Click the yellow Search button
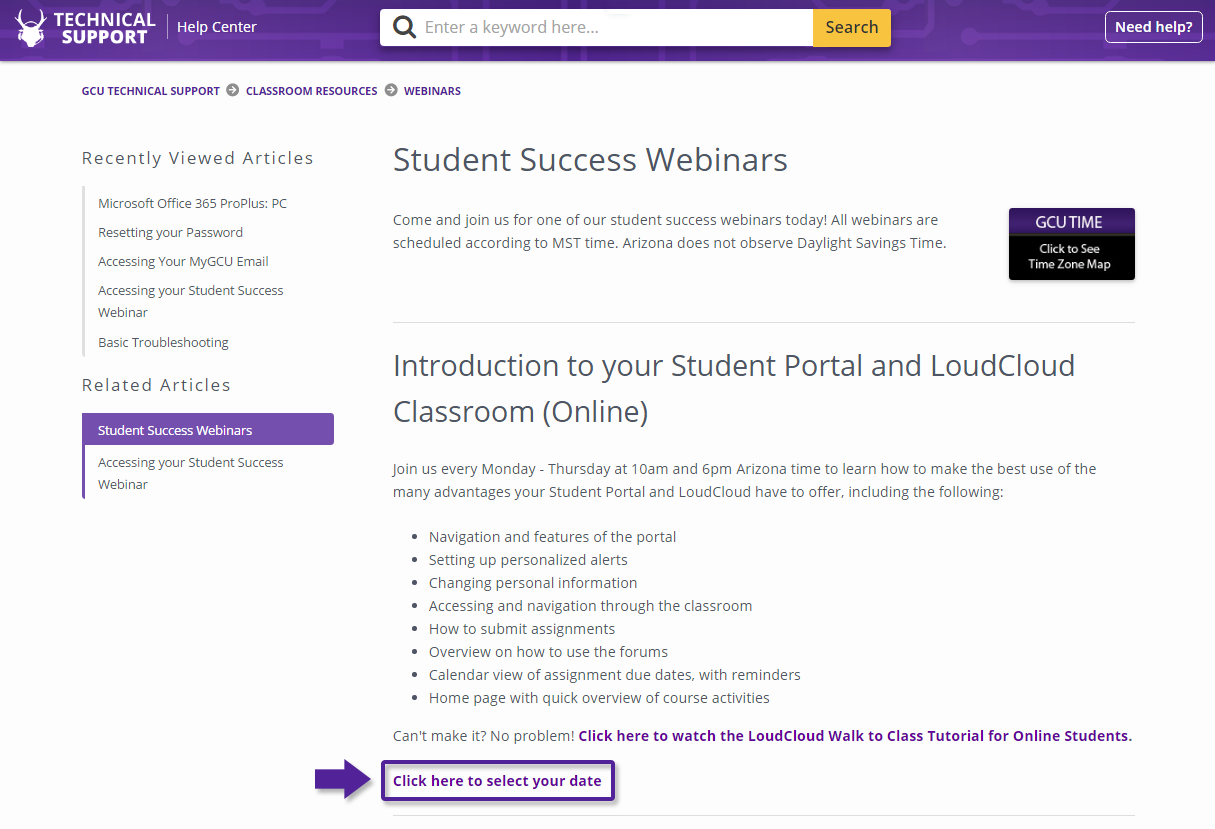The width and height of the screenshot is (1215, 829). tap(852, 27)
